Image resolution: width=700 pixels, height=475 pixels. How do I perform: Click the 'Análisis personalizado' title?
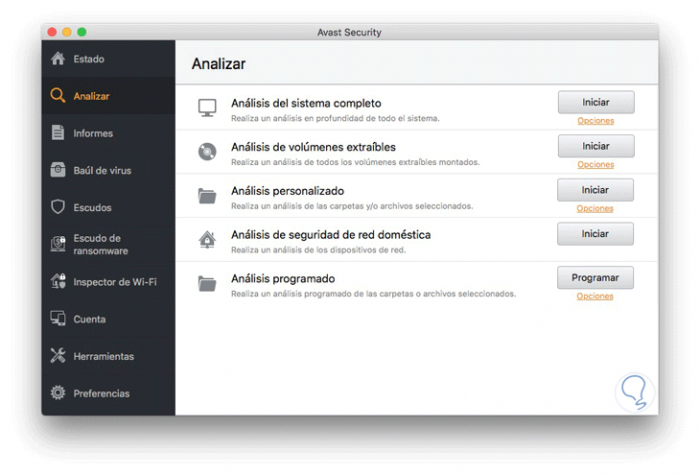[x=288, y=191]
